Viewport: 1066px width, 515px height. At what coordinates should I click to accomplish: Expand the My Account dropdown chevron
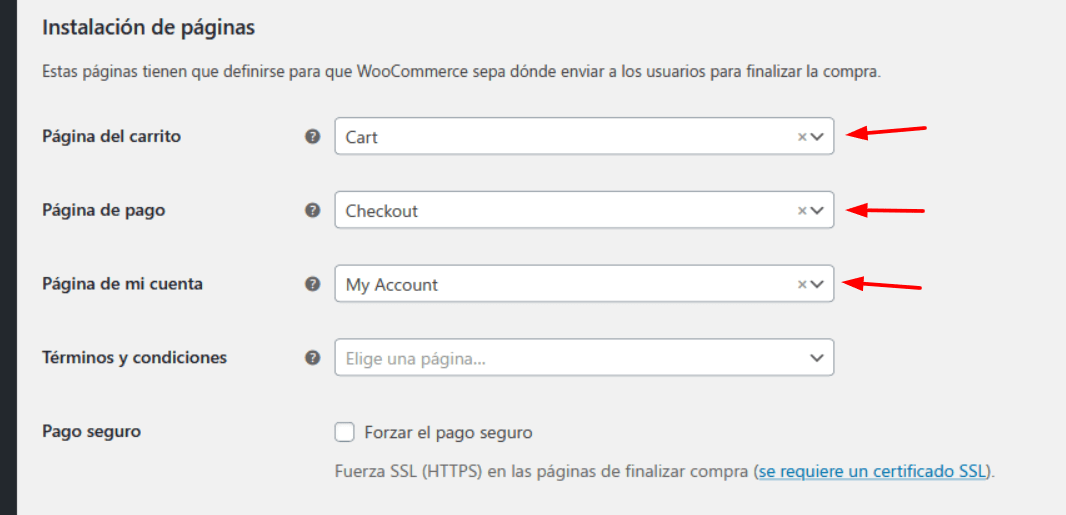[817, 284]
